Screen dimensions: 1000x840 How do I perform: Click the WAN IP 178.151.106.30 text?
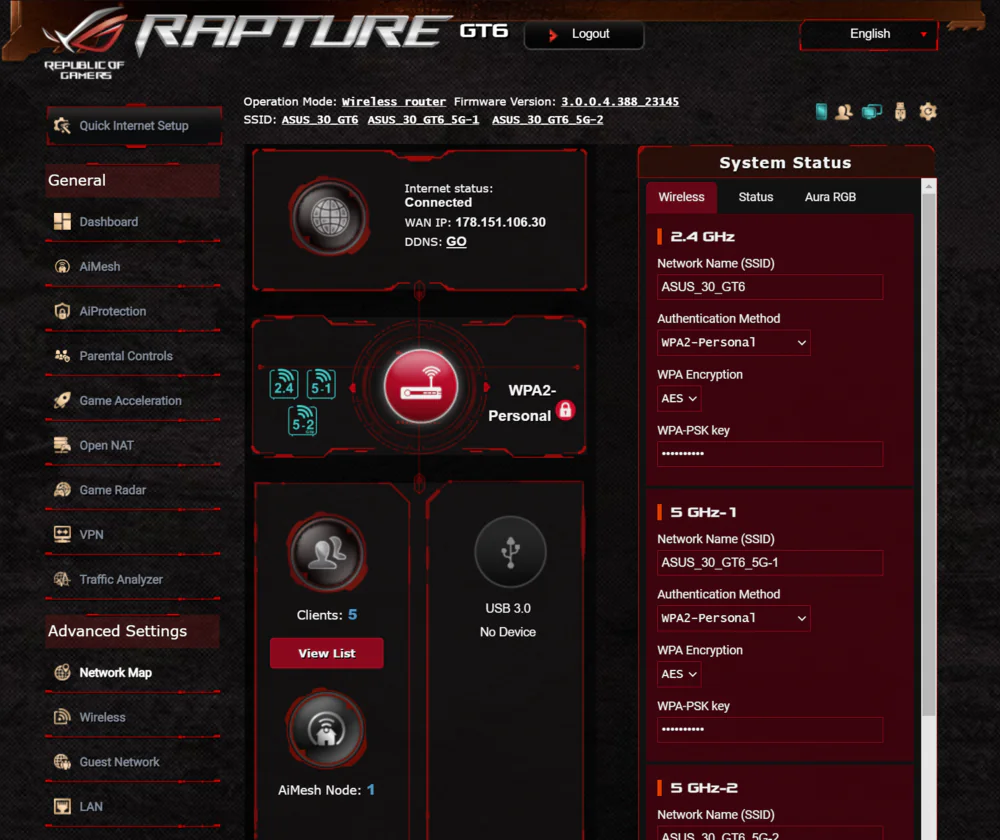coord(500,223)
